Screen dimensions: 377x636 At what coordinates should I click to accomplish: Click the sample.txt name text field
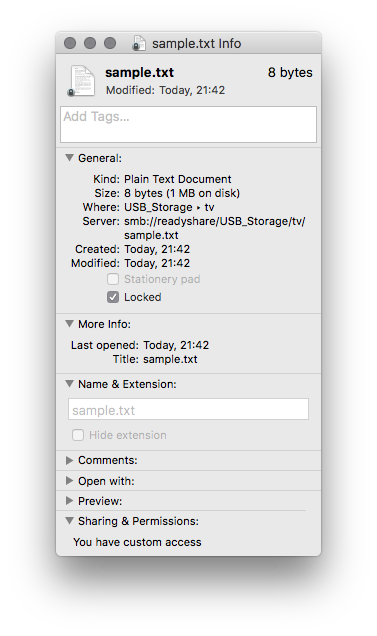point(188,409)
